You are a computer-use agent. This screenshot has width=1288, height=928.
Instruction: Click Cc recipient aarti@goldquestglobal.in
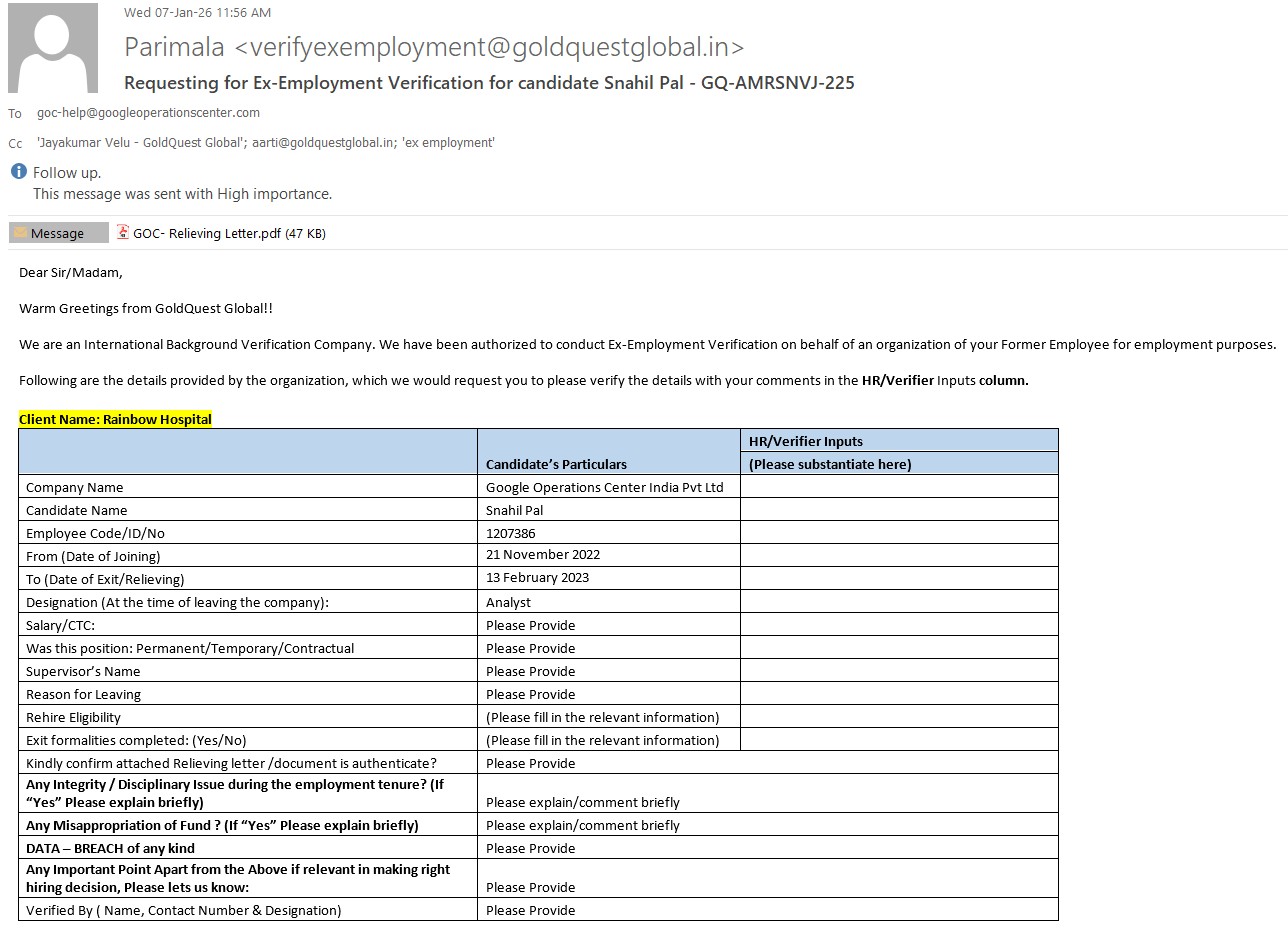pyautogui.click(x=322, y=143)
